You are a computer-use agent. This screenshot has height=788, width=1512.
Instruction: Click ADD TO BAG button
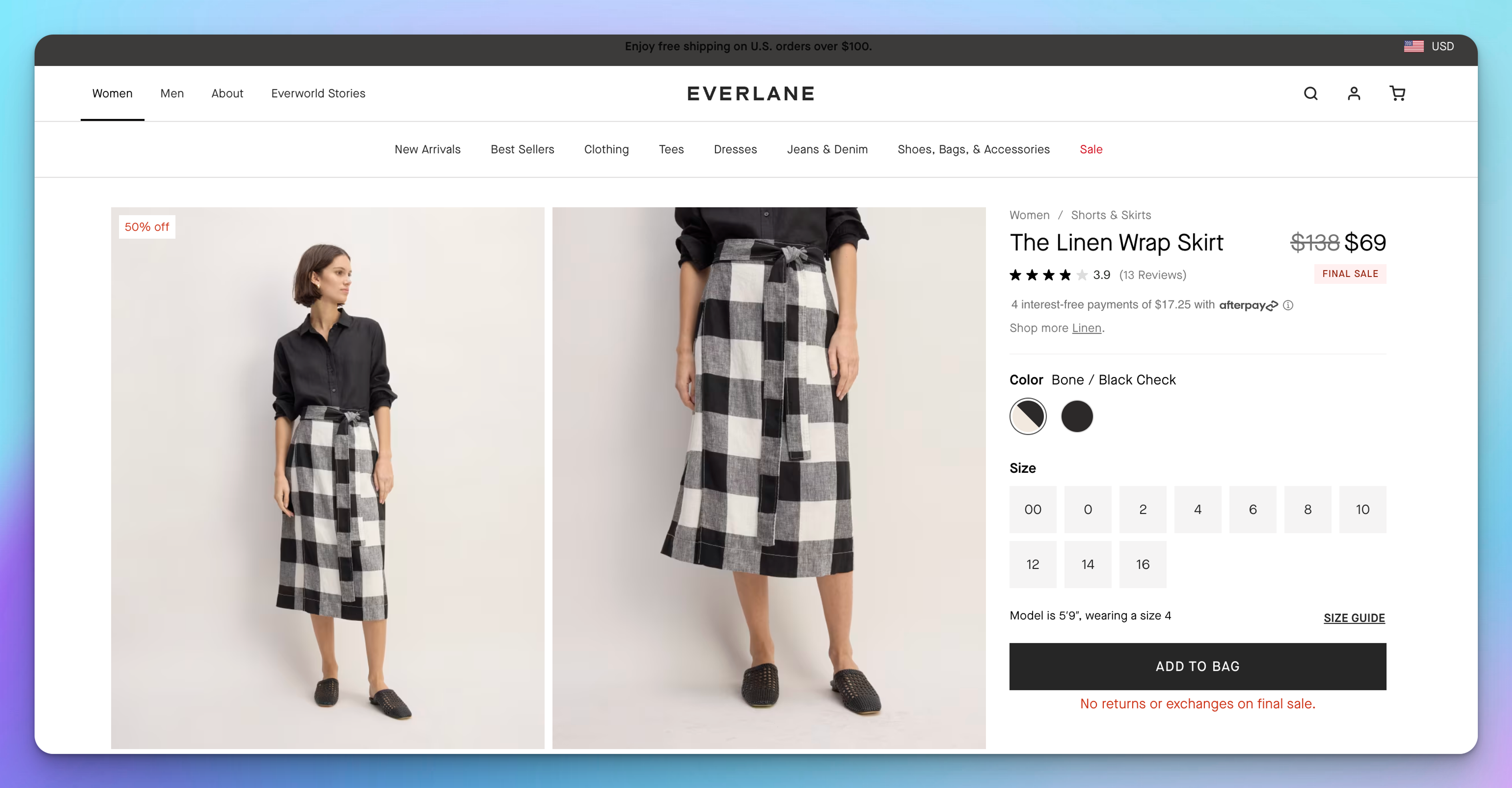(1197, 665)
